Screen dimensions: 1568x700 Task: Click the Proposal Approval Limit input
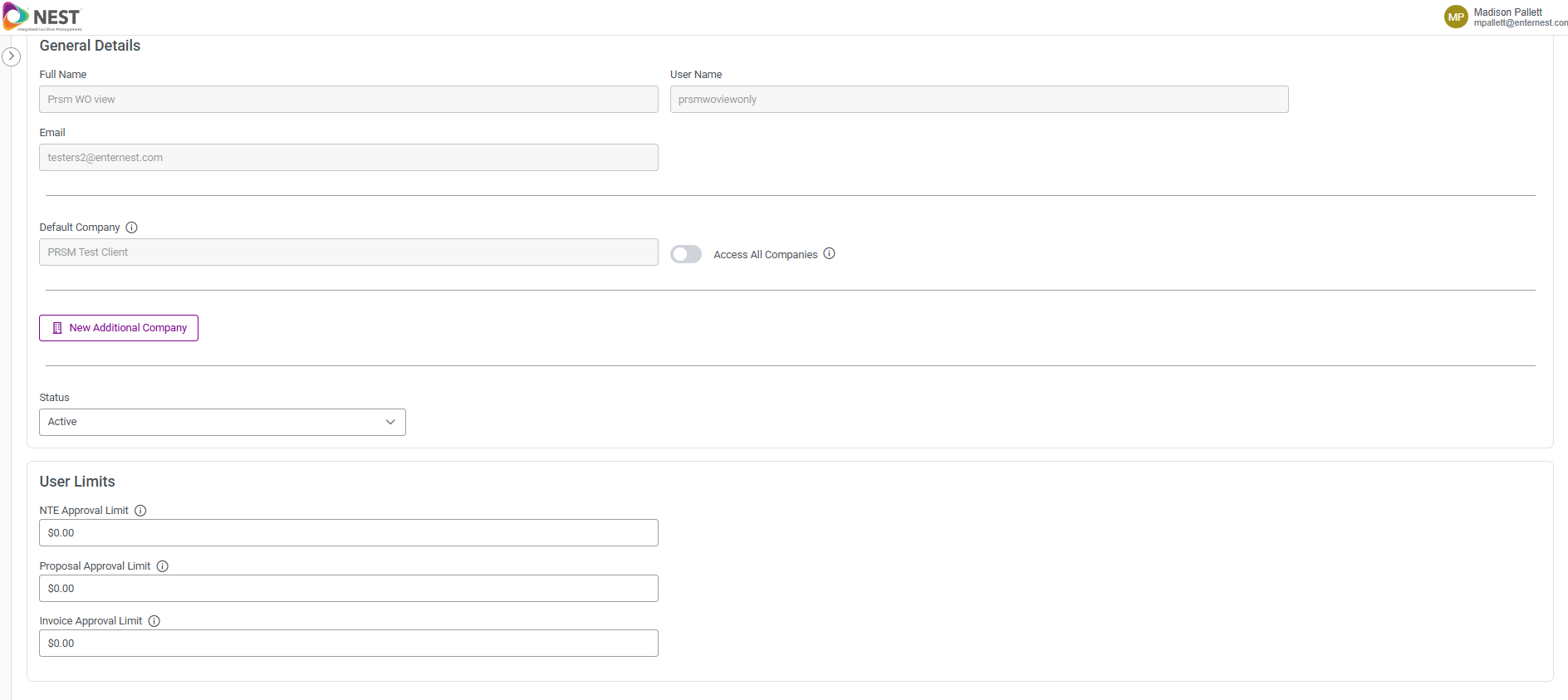(349, 589)
